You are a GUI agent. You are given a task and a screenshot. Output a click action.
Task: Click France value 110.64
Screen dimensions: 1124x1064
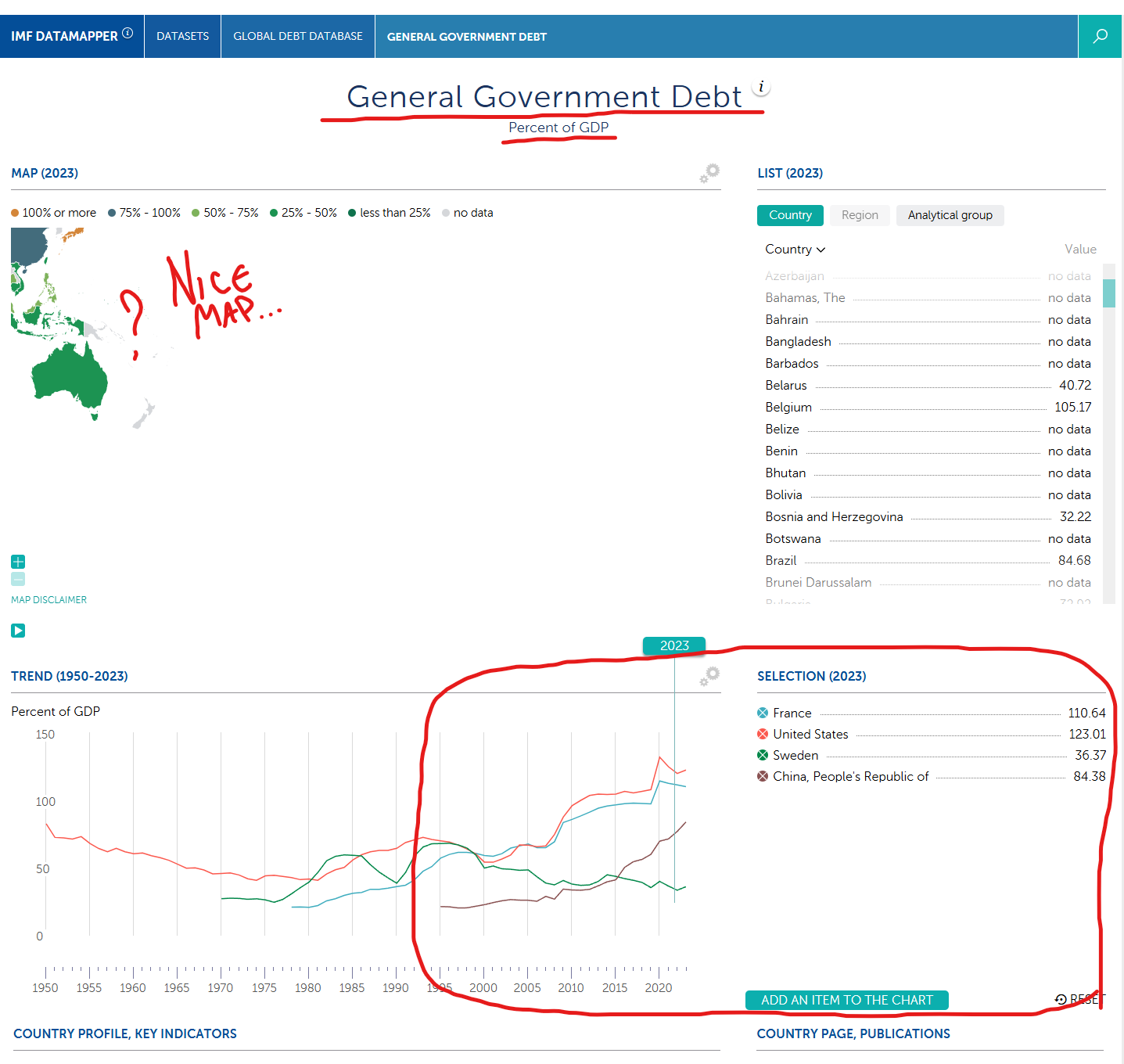[x=1086, y=713]
